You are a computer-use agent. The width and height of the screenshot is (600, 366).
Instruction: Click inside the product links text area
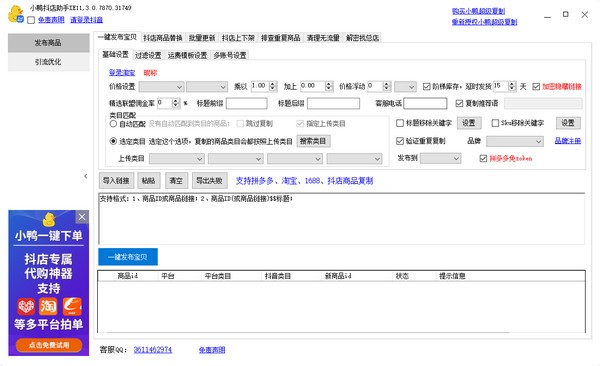(341, 219)
